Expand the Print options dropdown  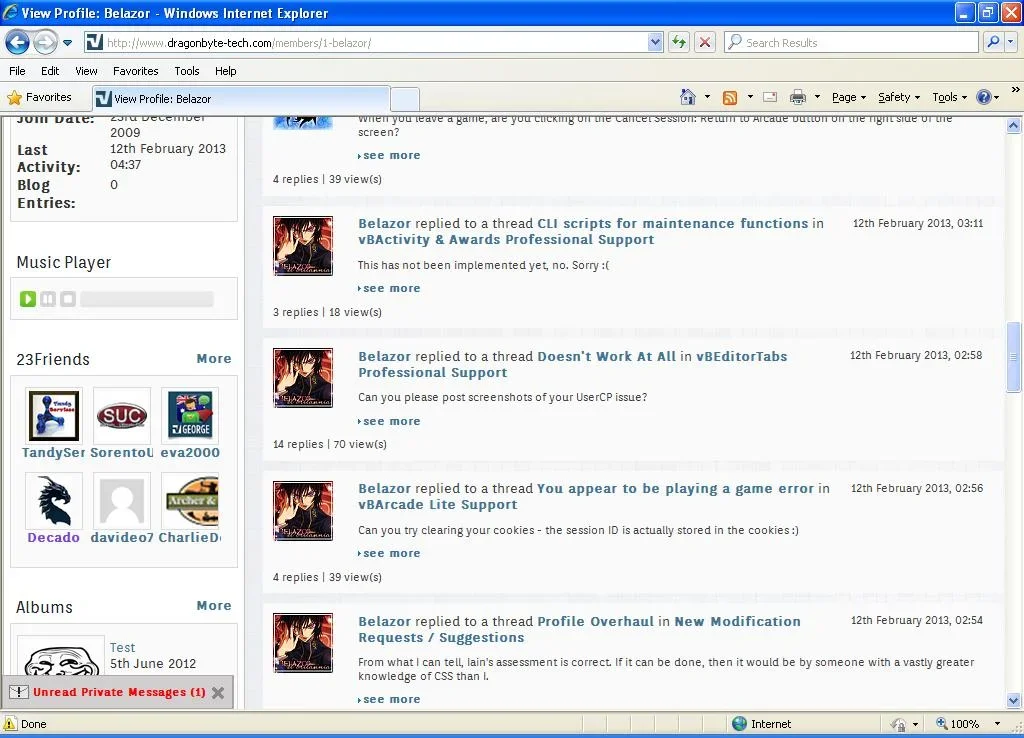[x=817, y=97]
